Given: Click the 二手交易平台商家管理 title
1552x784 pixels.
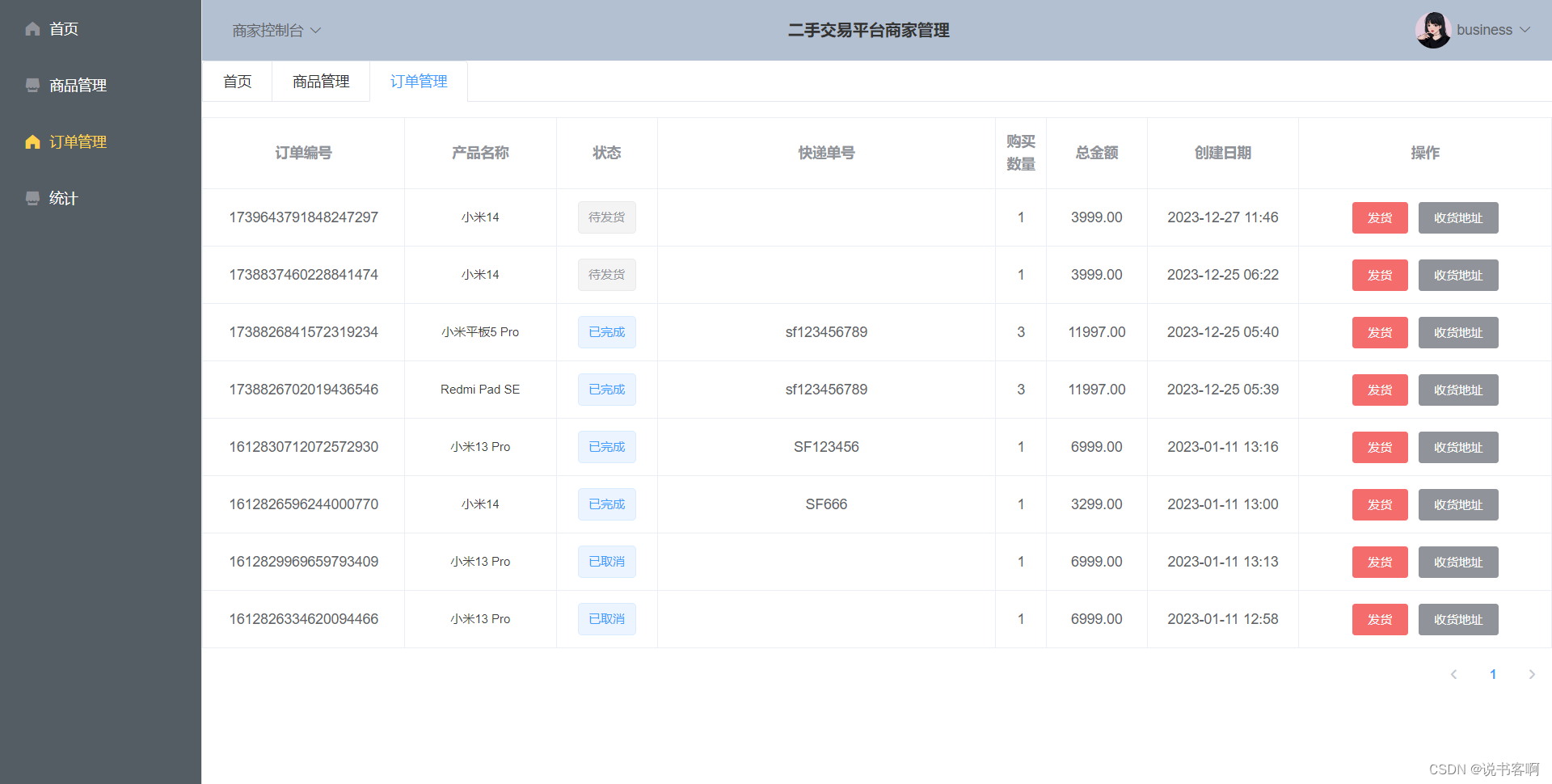Looking at the screenshot, I should pos(869,31).
